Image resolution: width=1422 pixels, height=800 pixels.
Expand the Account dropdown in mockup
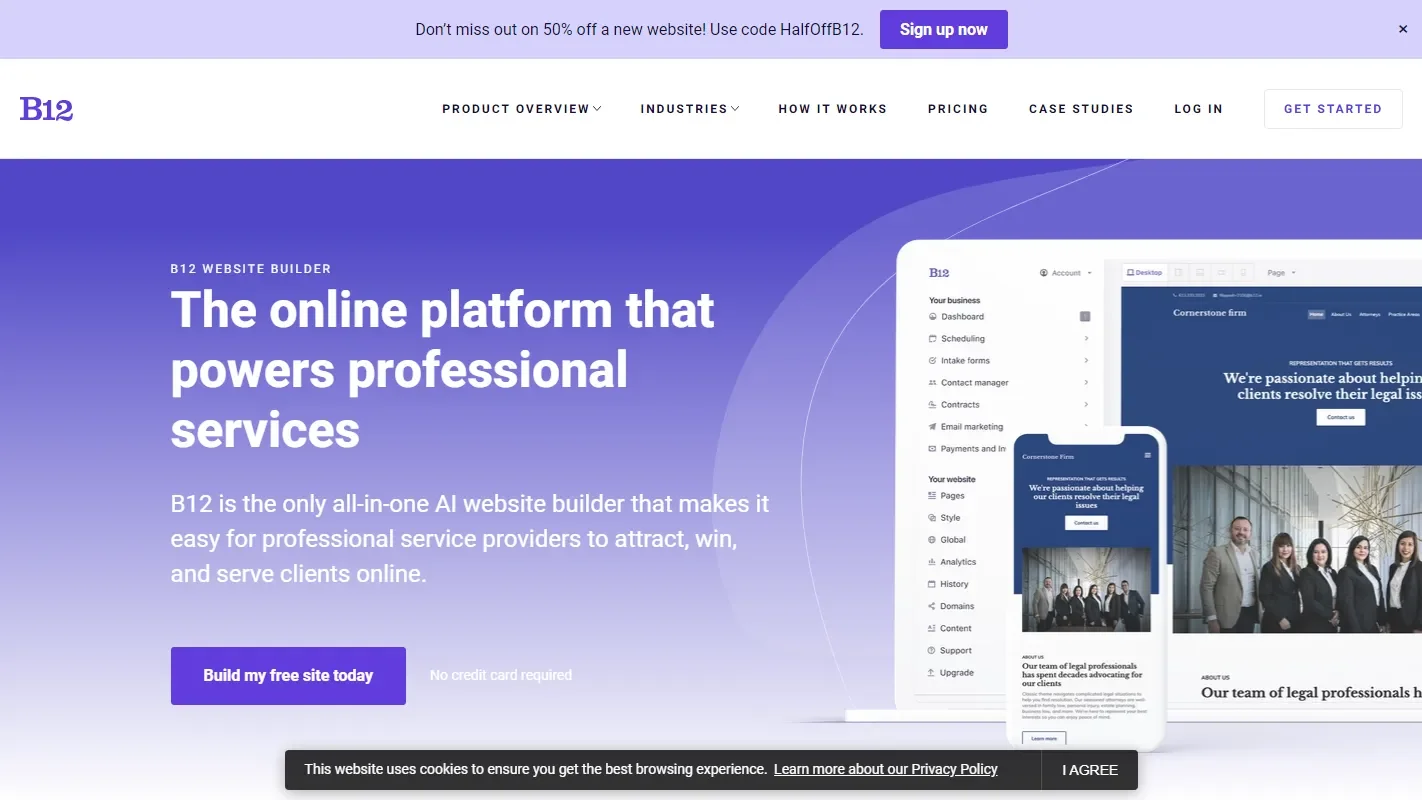pyautogui.click(x=1066, y=273)
